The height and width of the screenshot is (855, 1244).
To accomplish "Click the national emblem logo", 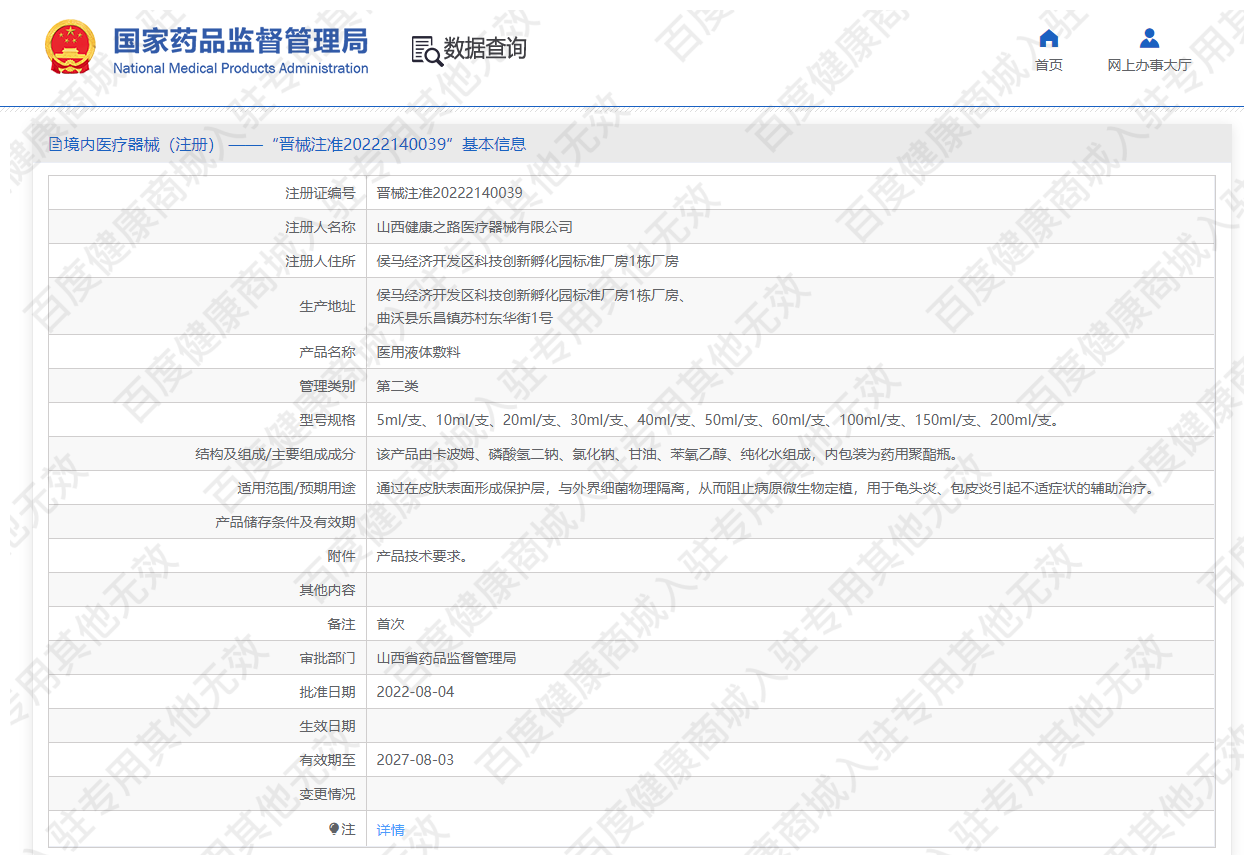I will [71, 47].
